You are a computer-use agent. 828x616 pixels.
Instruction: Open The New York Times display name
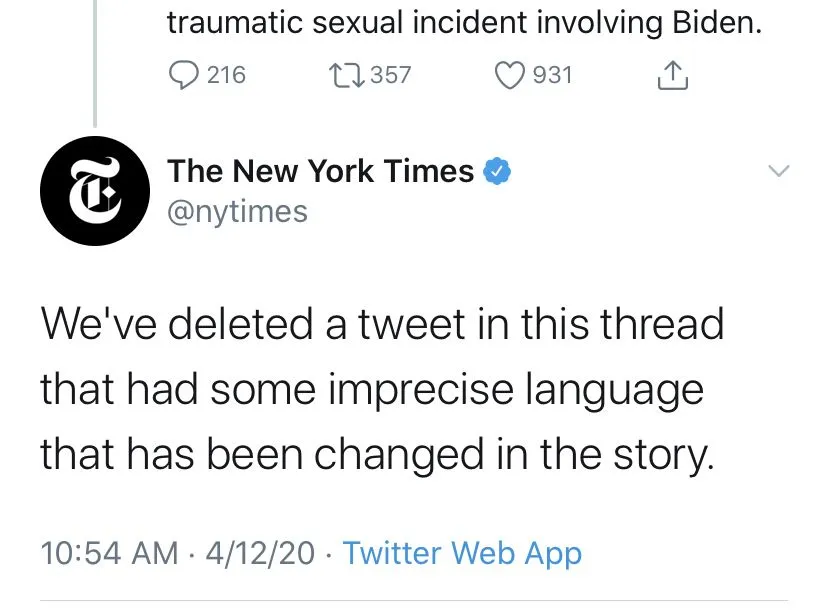(x=320, y=172)
